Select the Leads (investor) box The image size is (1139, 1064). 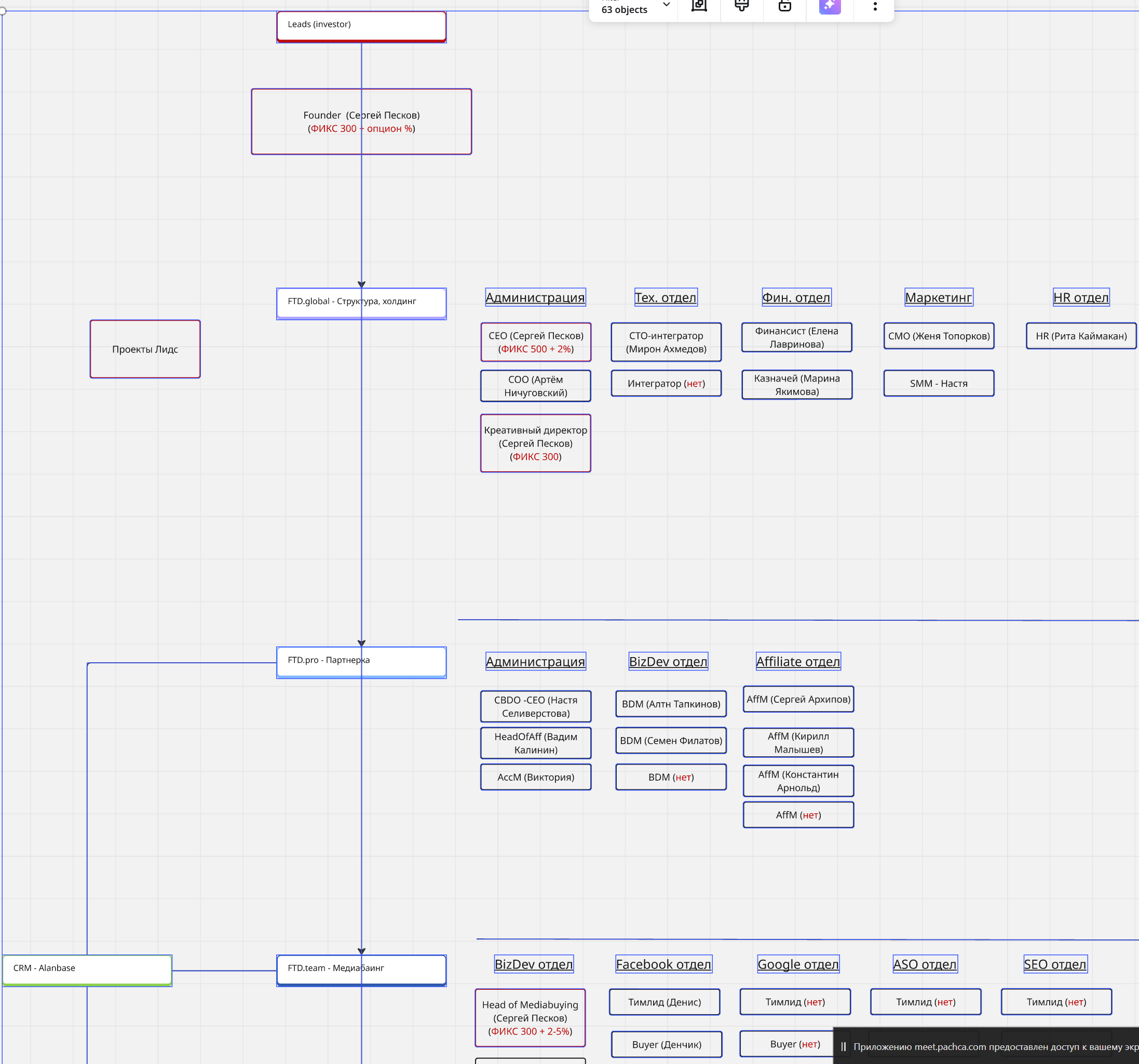[361, 26]
